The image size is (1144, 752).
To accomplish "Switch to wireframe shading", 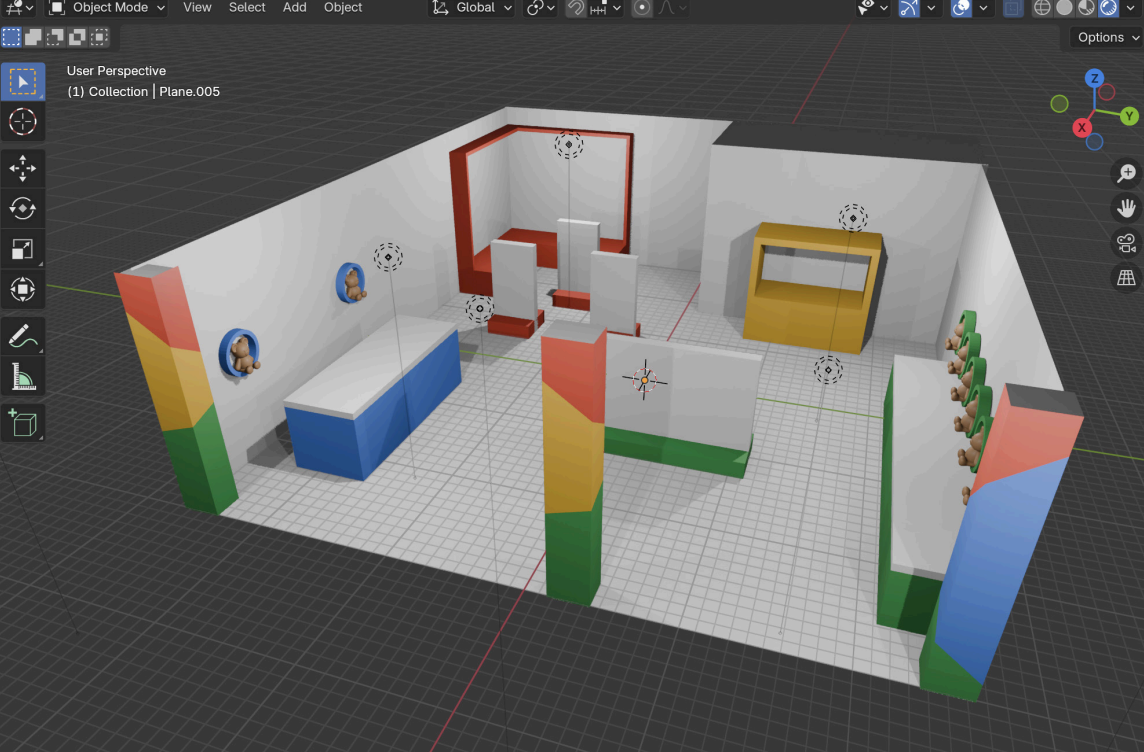I will coord(1043,7).
